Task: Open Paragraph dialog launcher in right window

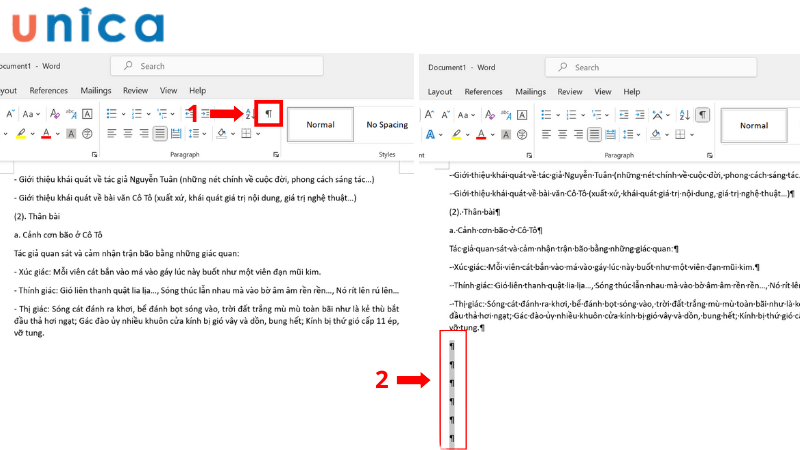Action: pos(709,156)
